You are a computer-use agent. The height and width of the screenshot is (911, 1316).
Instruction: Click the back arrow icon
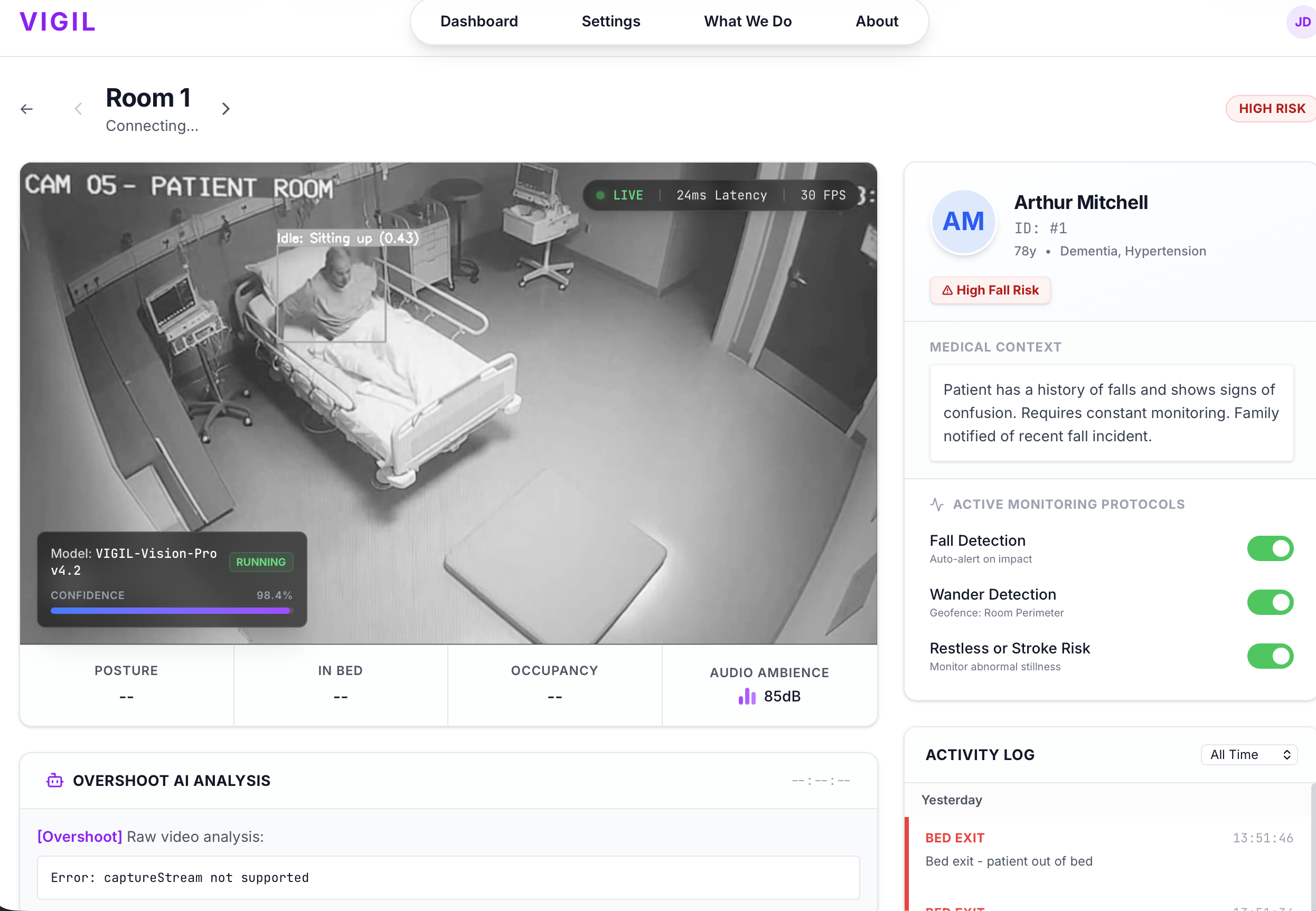[x=27, y=109]
